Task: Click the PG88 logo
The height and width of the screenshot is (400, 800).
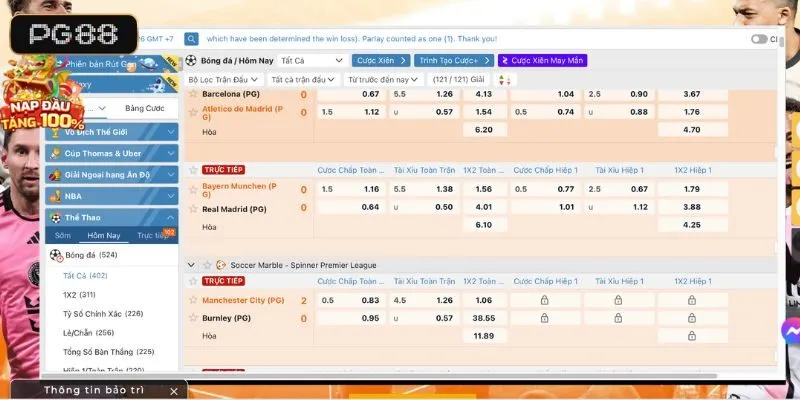Action: 74,34
